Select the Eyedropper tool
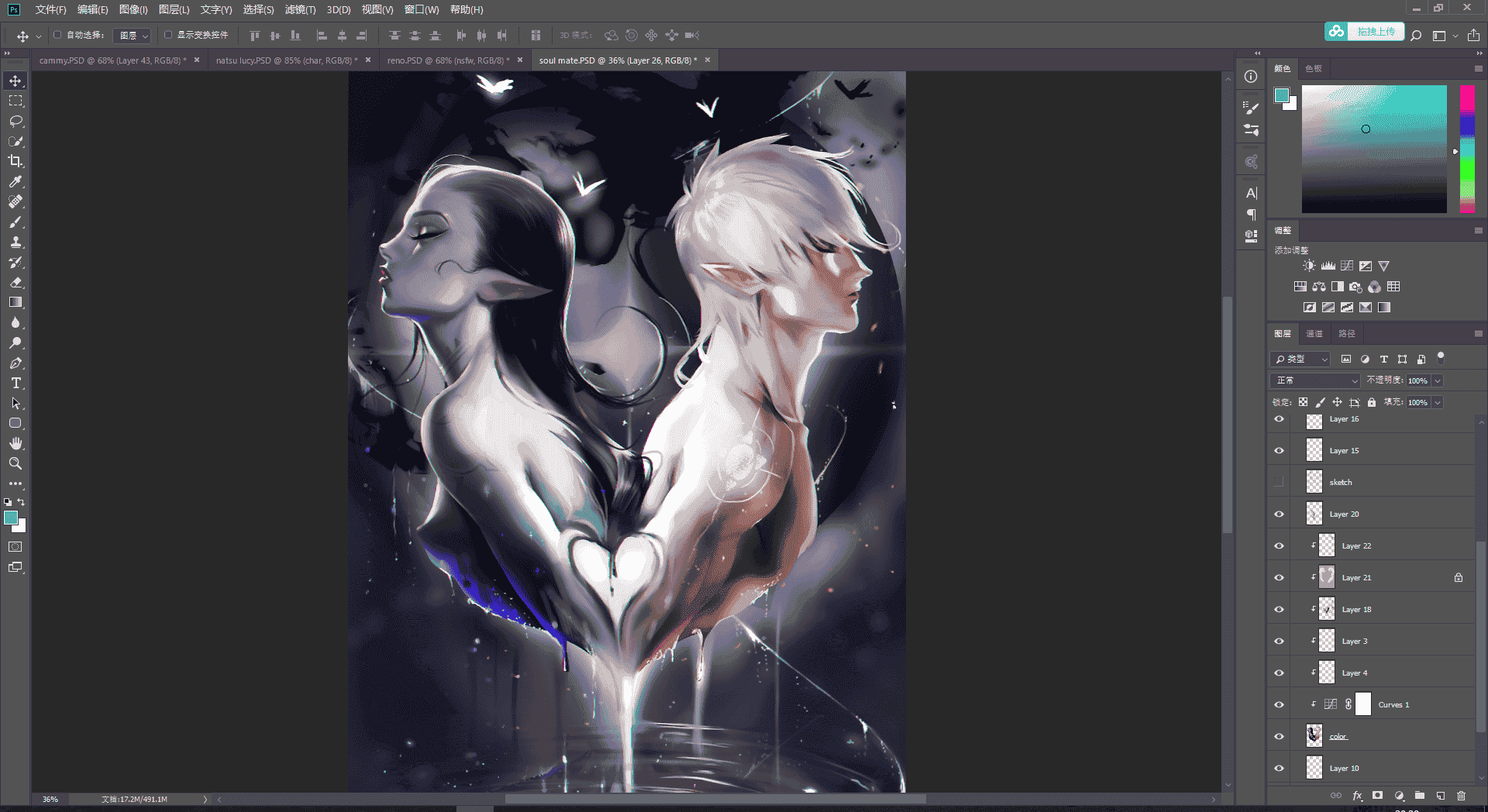1488x812 pixels. [x=15, y=181]
